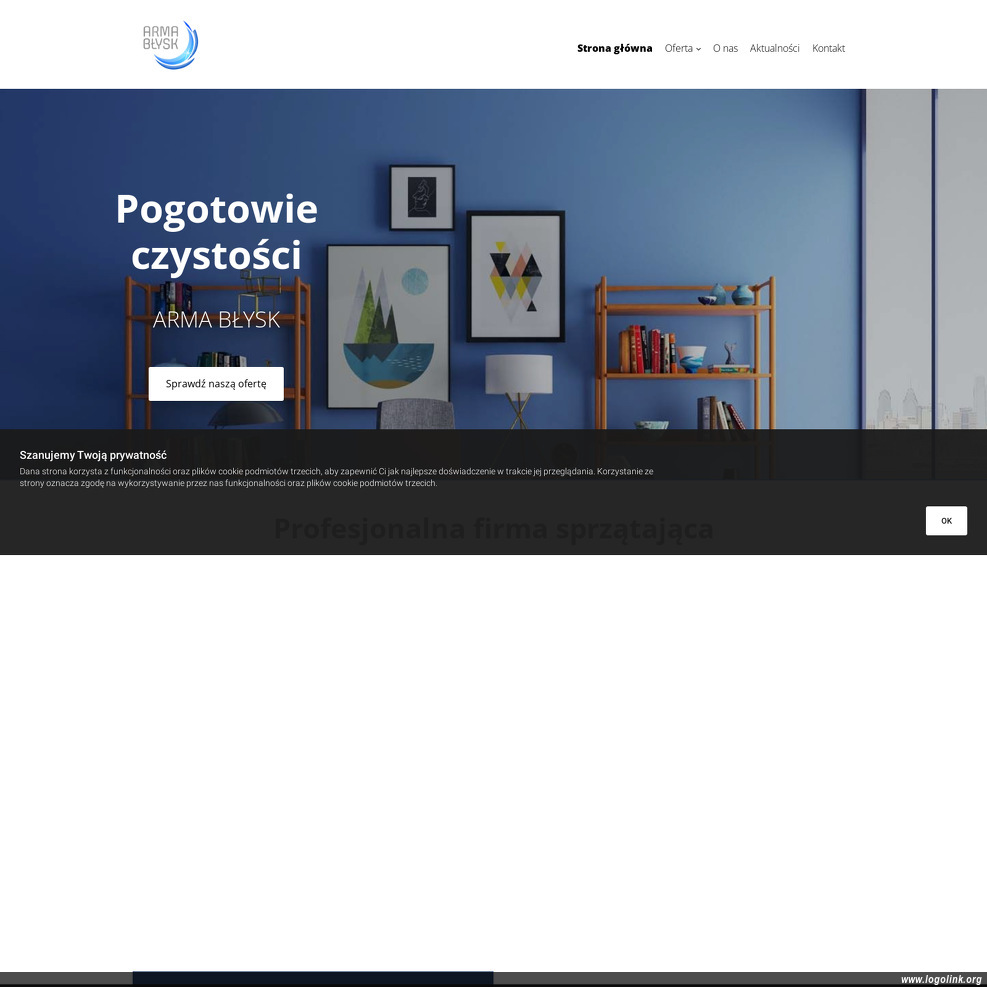Screen dimensions: 987x987
Task: Click the Profesjonalna firma sprzątająca heading
Action: tap(494, 528)
